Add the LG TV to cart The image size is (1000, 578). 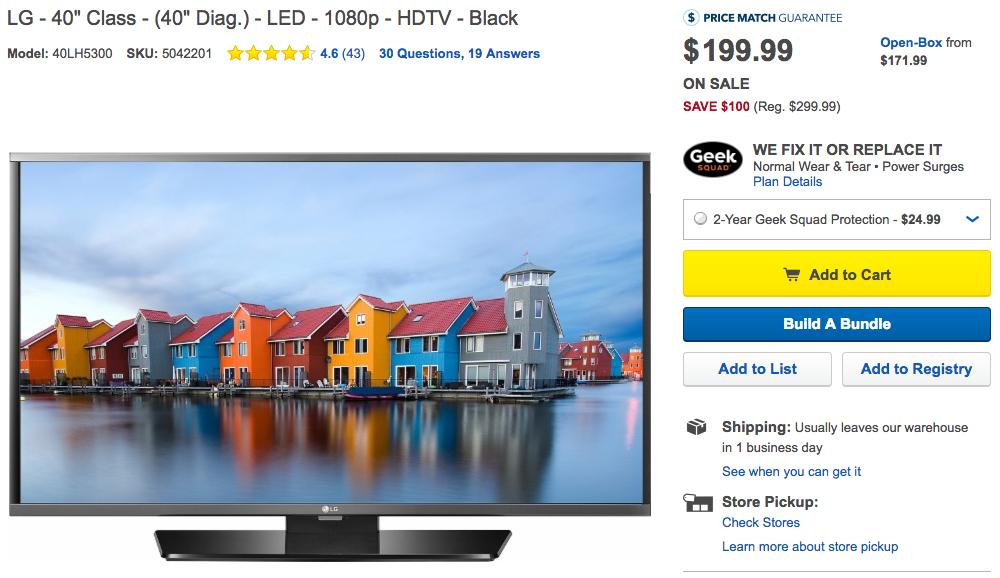837,274
